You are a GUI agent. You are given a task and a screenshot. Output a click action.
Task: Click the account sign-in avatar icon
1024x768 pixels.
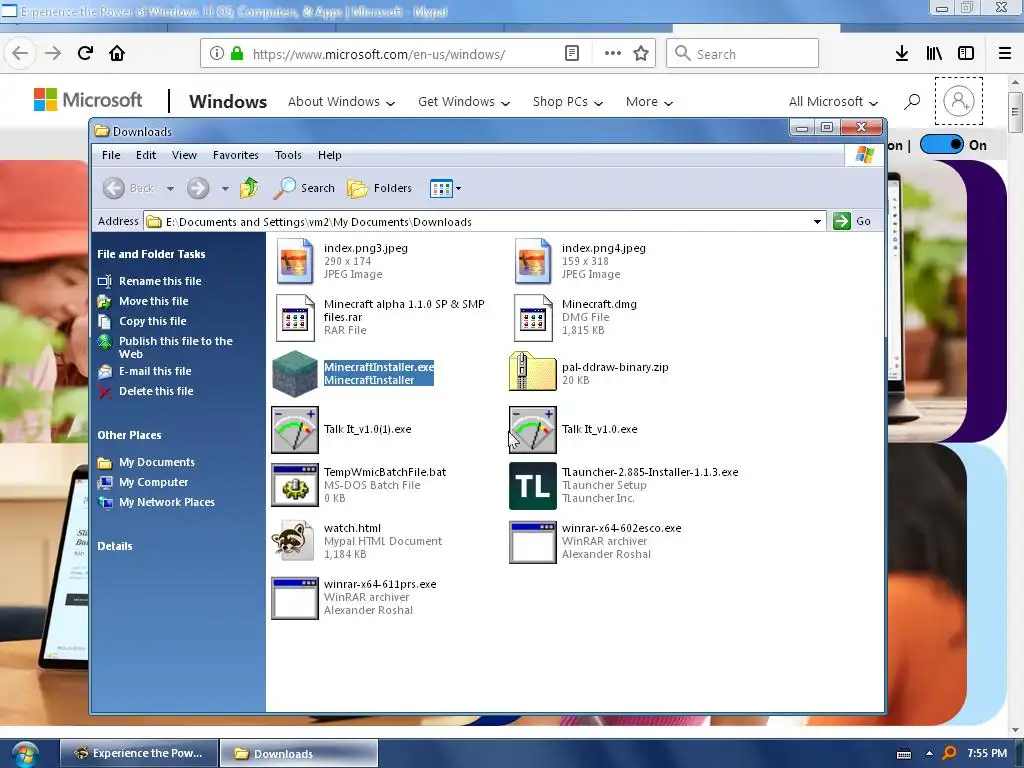click(x=959, y=101)
